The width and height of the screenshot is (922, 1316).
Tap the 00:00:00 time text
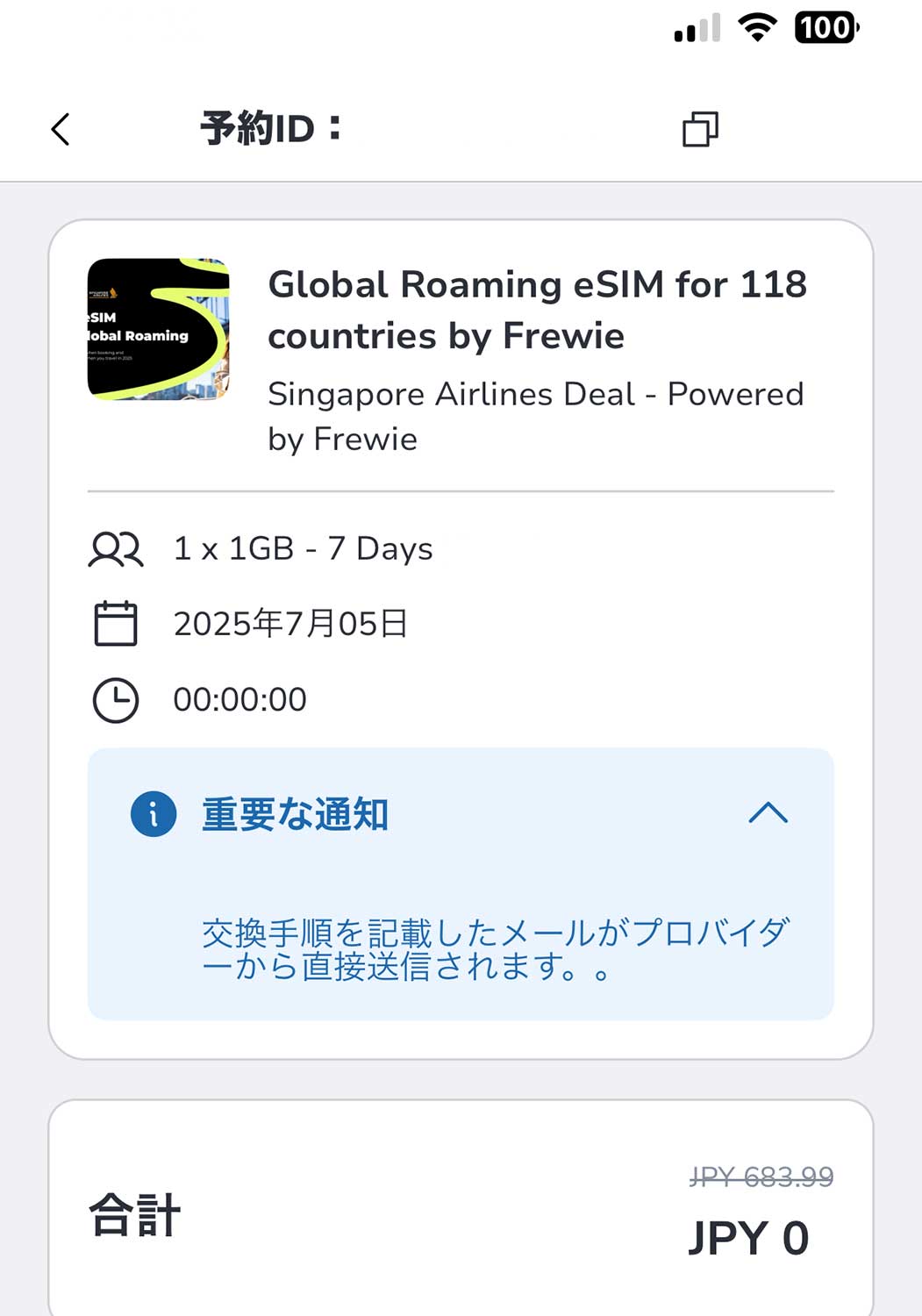(239, 700)
